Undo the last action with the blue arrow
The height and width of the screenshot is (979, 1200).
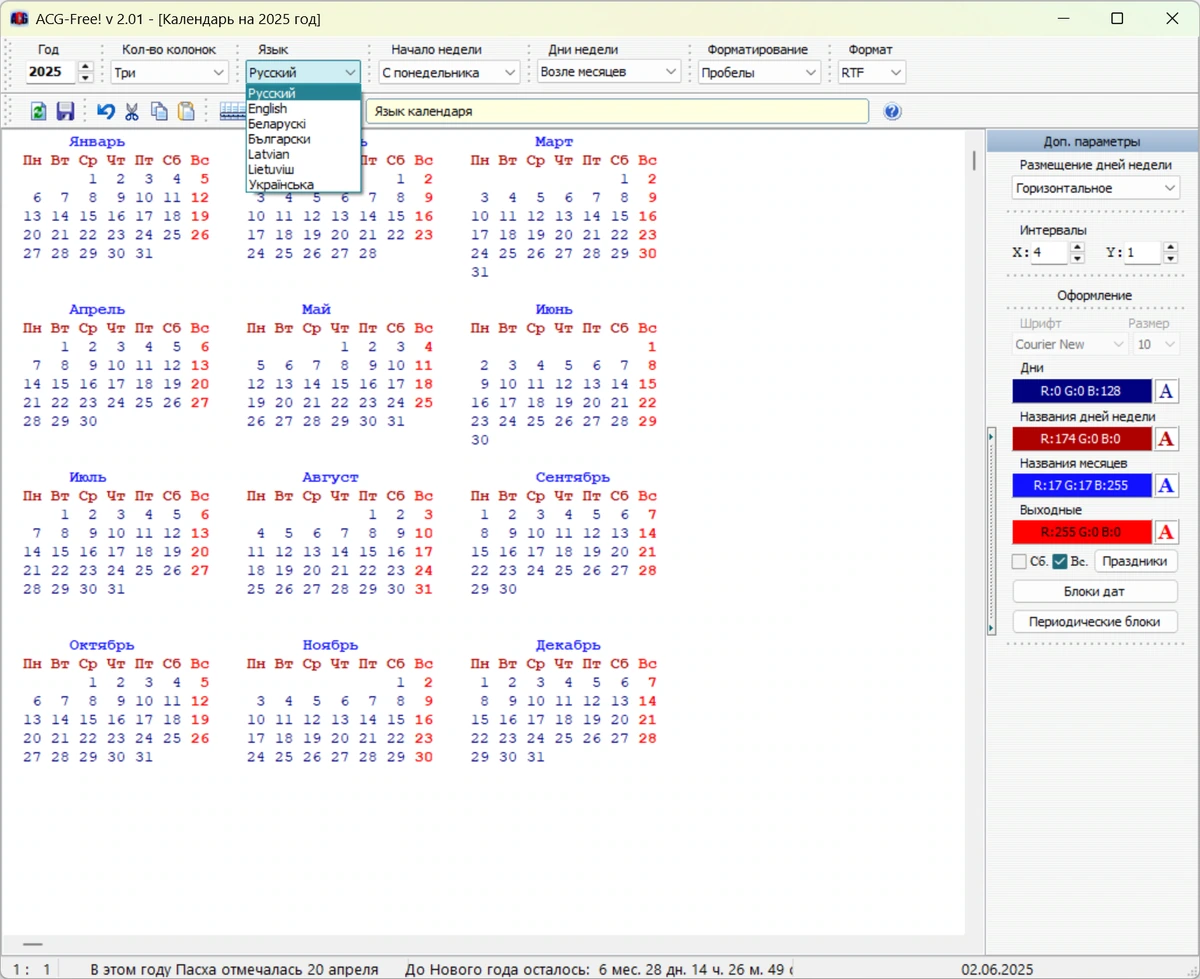pos(106,112)
